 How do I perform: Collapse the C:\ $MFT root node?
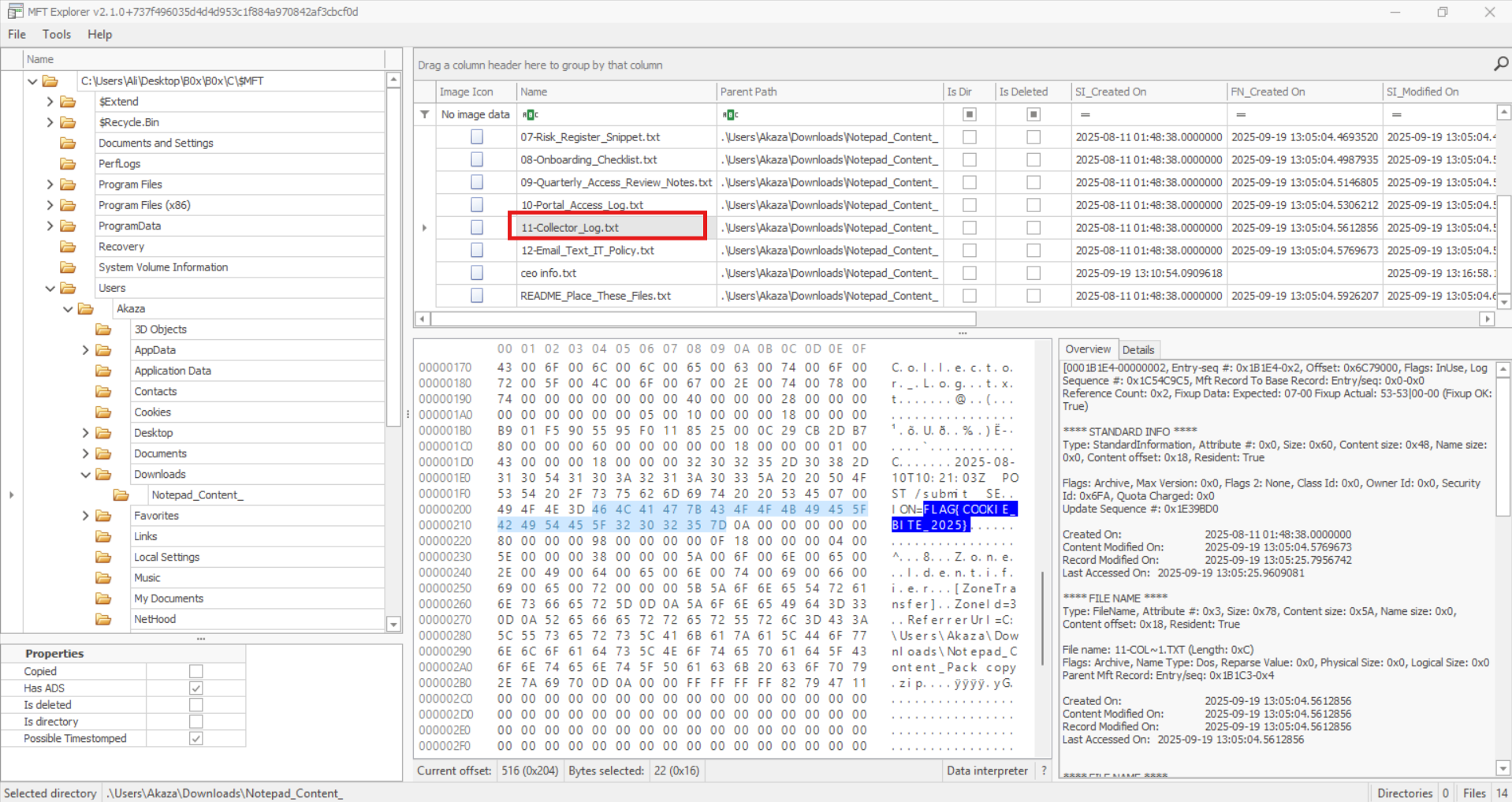32,80
